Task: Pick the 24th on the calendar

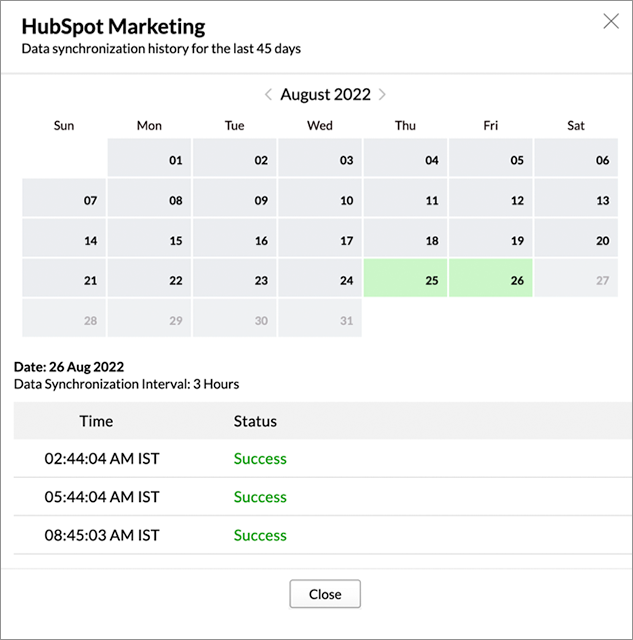Action: [x=320, y=278]
